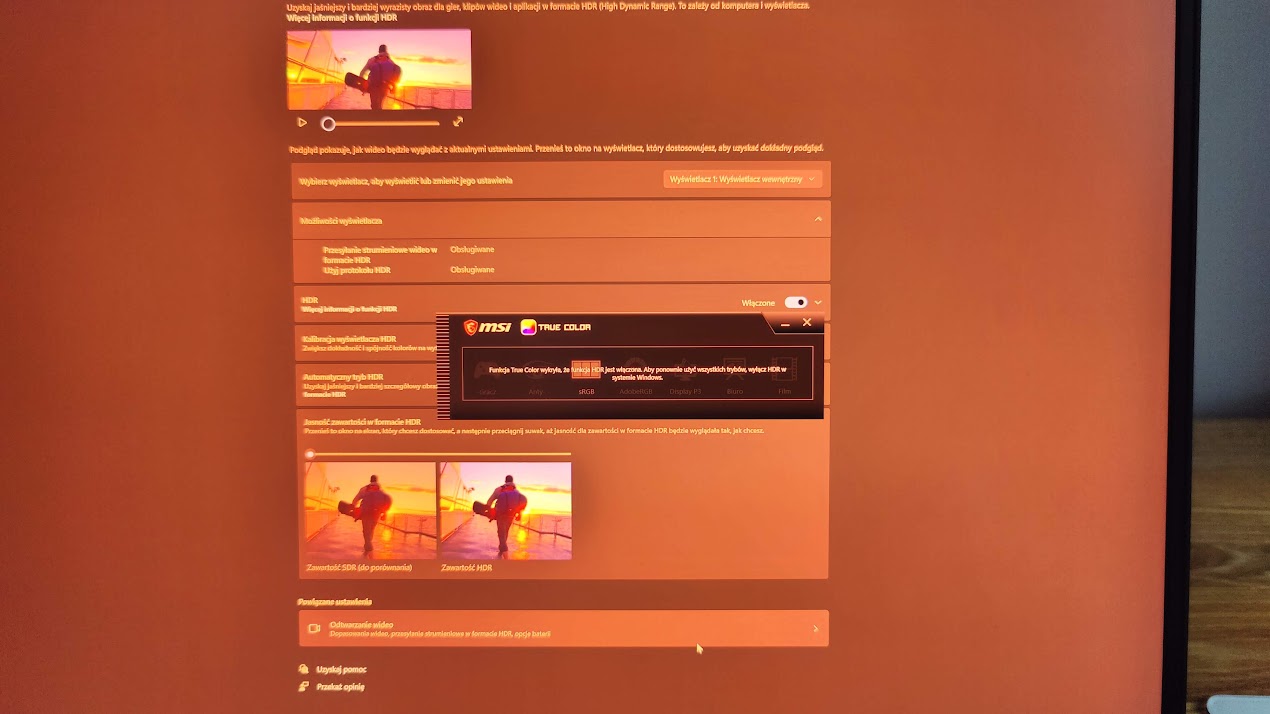This screenshot has height=714, width=1270.
Task: Select the sRGB mode icon
Action: [586, 371]
